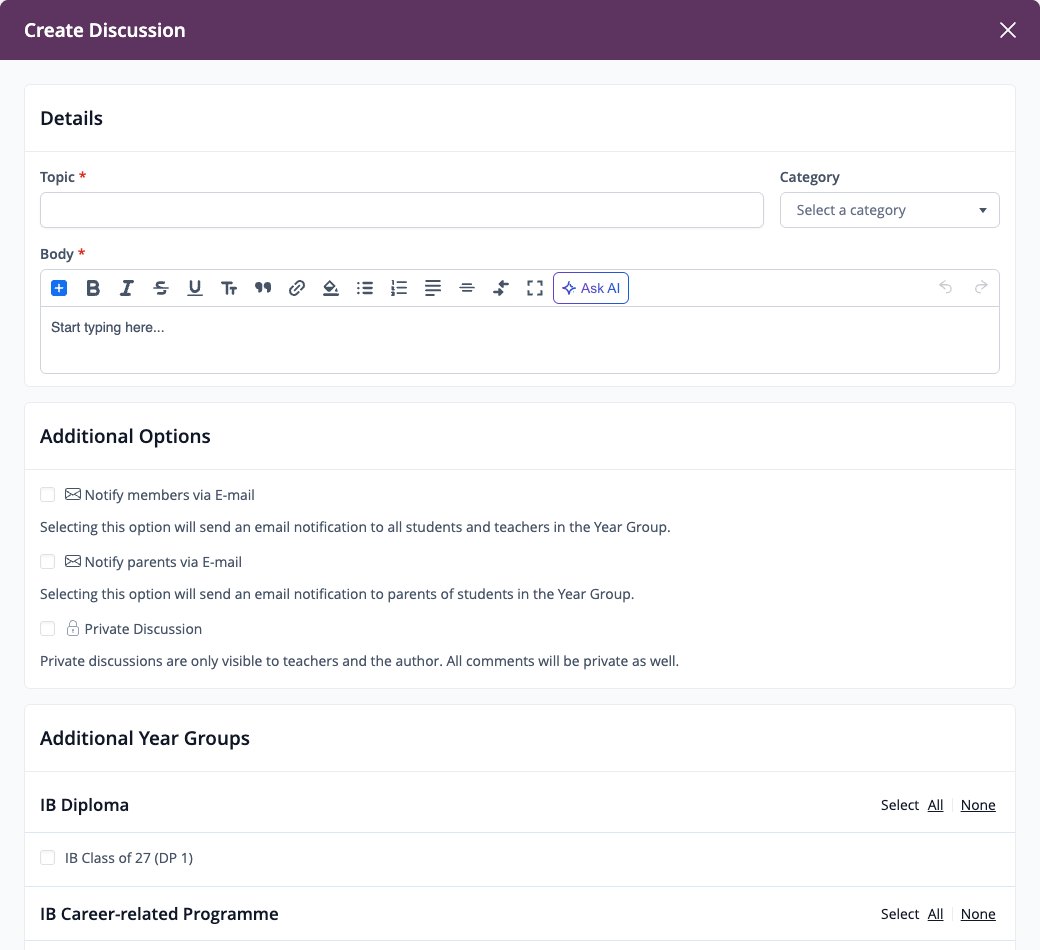The width and height of the screenshot is (1040, 950).
Task: Open the text size tool
Action: point(229,288)
